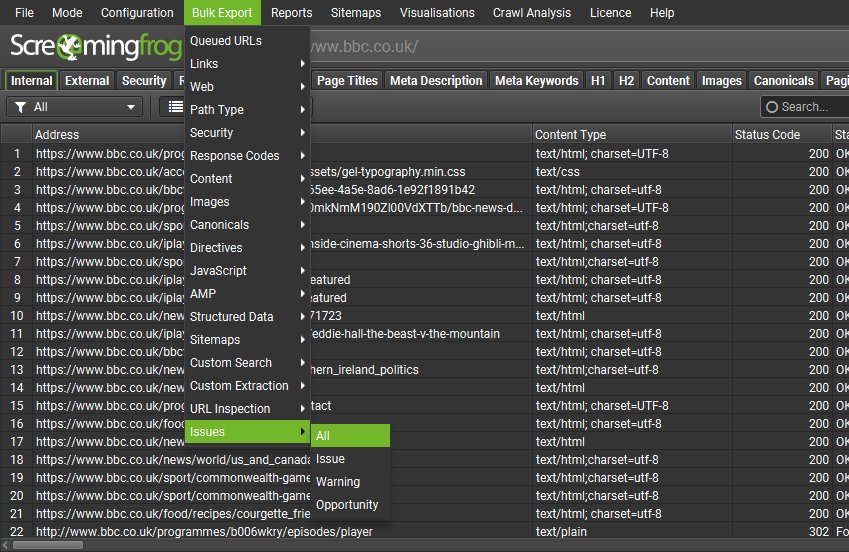Select Issue in the Issues submenu

pos(350,459)
